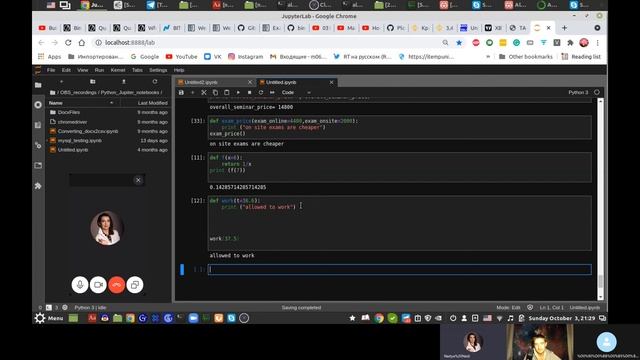Click the Python 3 kernel name
640x360 pixels.
point(578,93)
